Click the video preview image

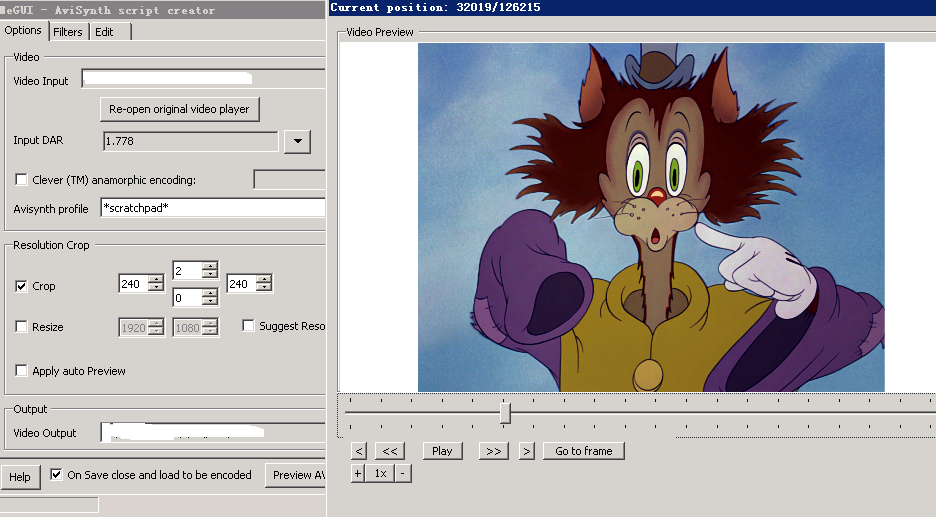tap(651, 217)
